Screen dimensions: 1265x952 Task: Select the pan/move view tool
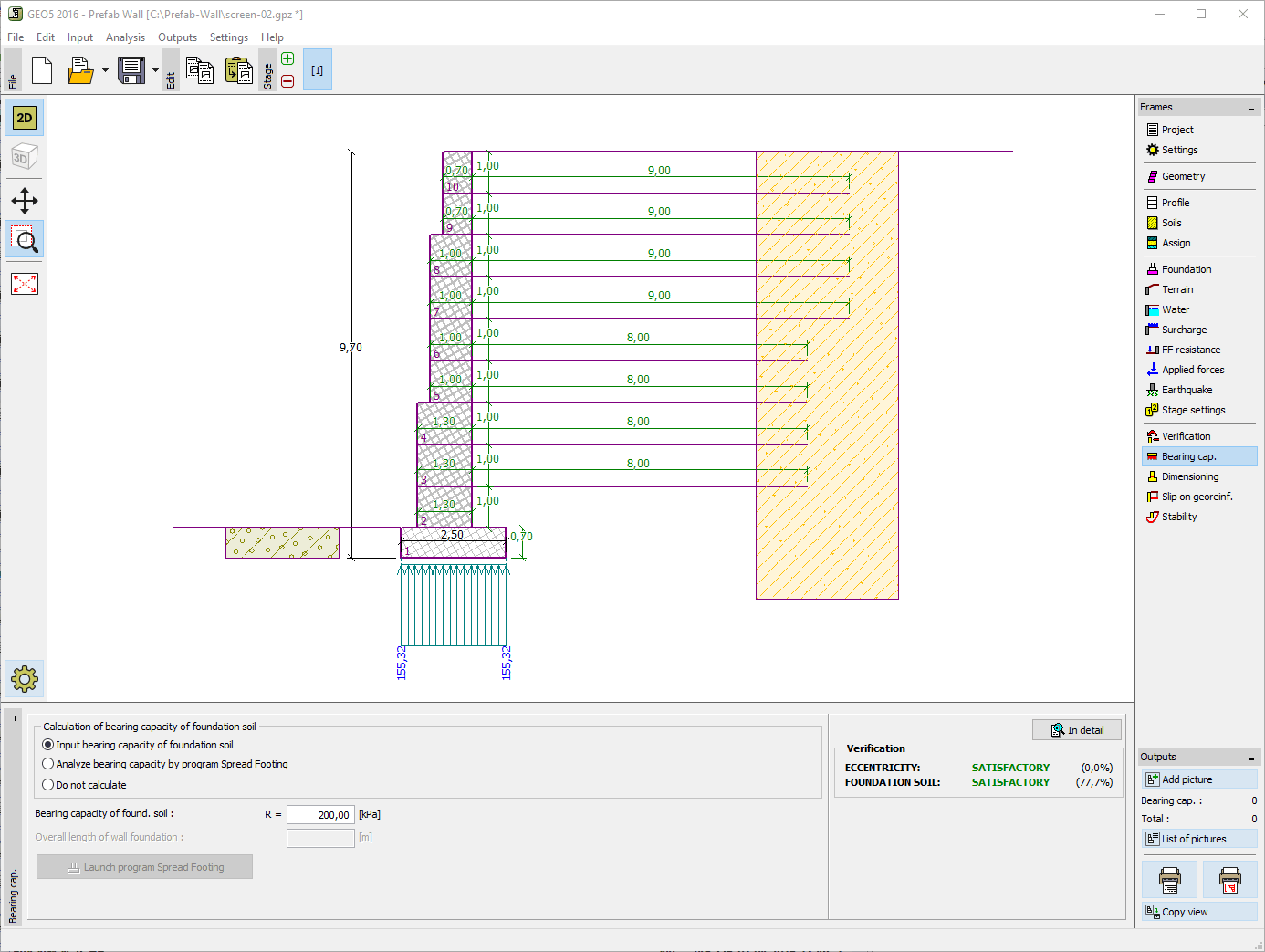tap(25, 201)
